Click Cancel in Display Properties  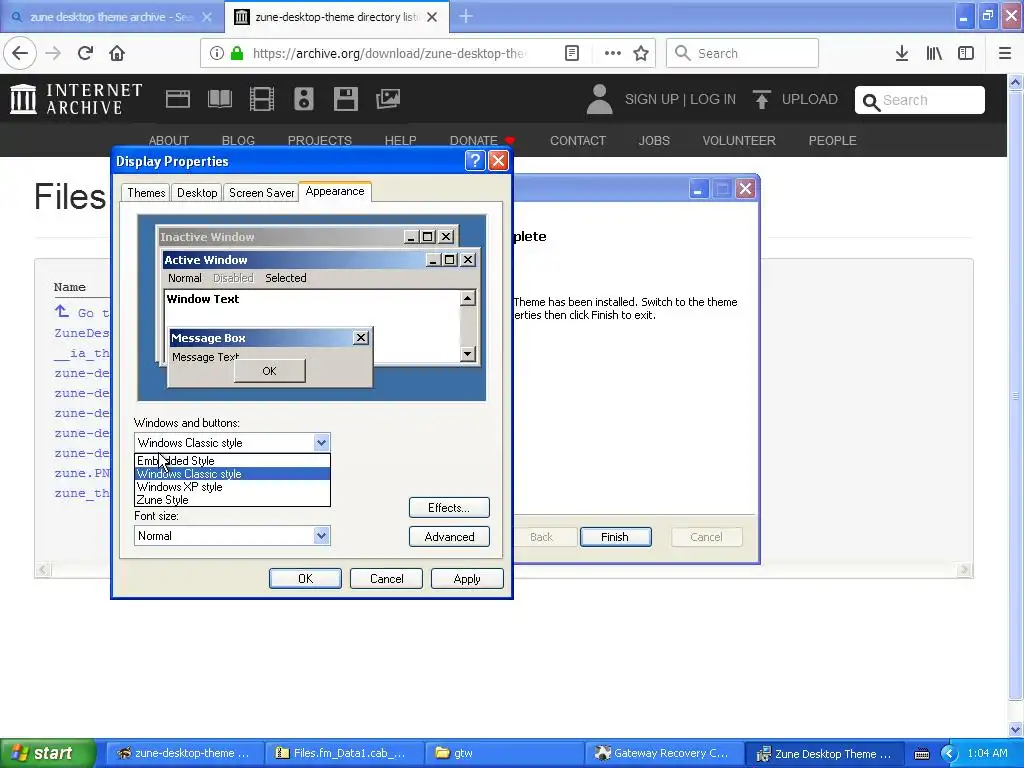[387, 579]
